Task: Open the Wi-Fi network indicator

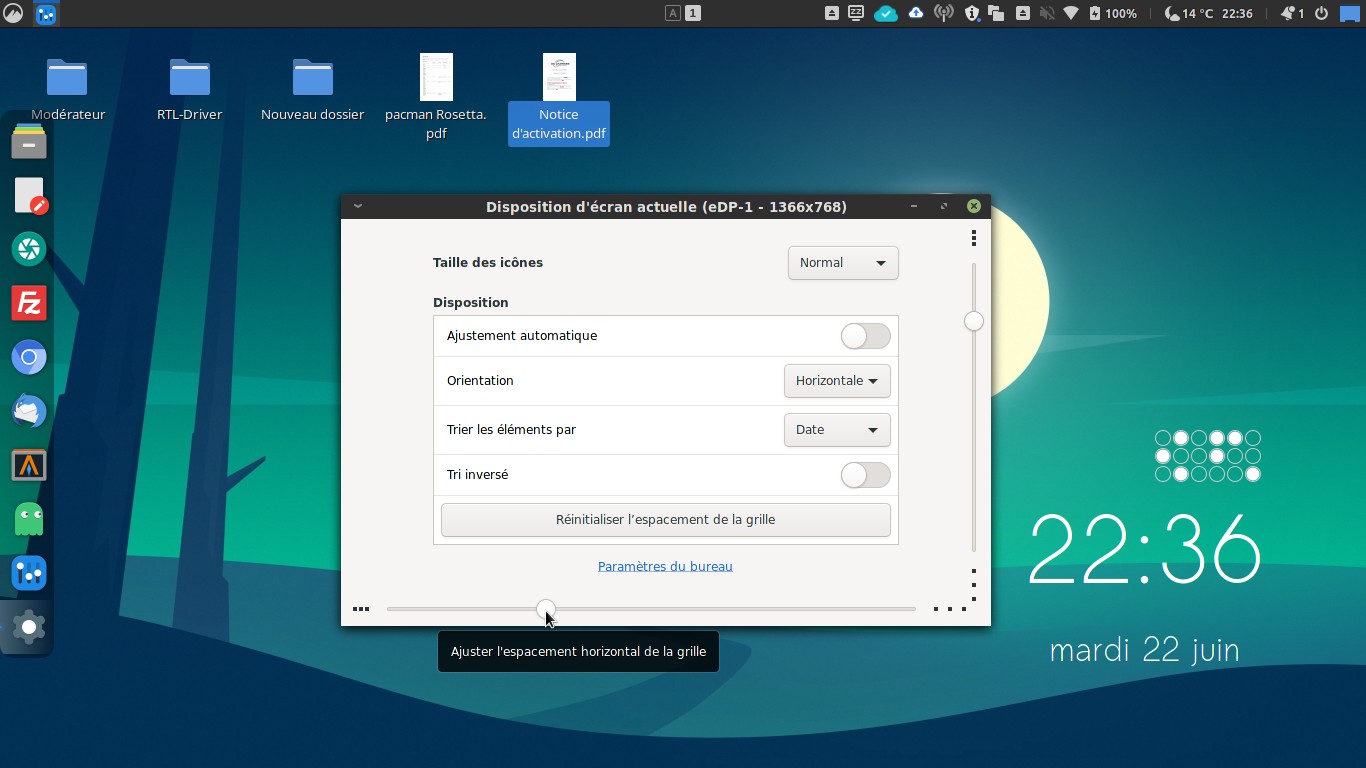Action: pos(1071,13)
